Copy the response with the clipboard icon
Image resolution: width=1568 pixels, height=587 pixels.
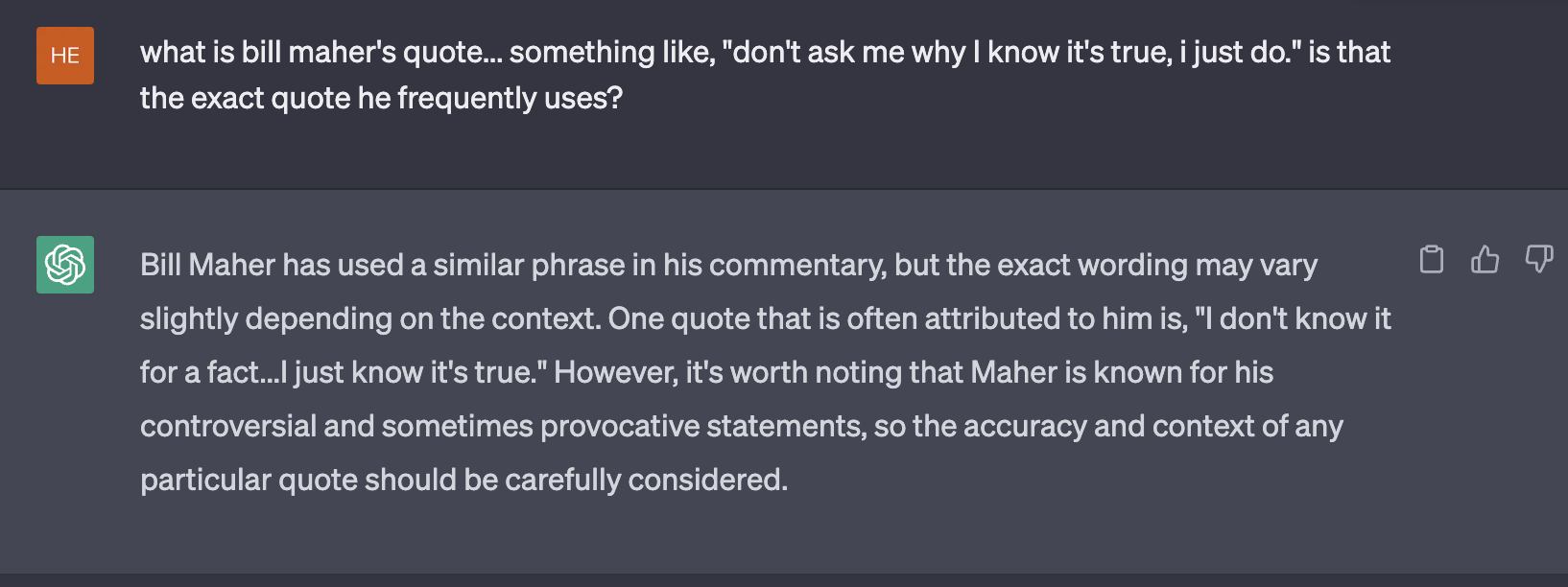[x=1431, y=259]
